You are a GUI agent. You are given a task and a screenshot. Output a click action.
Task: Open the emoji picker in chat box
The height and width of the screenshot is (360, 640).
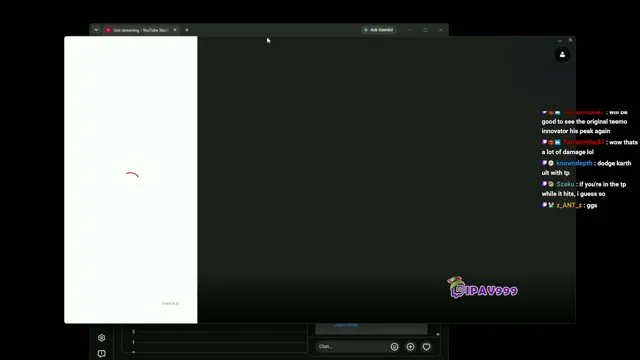(x=394, y=347)
